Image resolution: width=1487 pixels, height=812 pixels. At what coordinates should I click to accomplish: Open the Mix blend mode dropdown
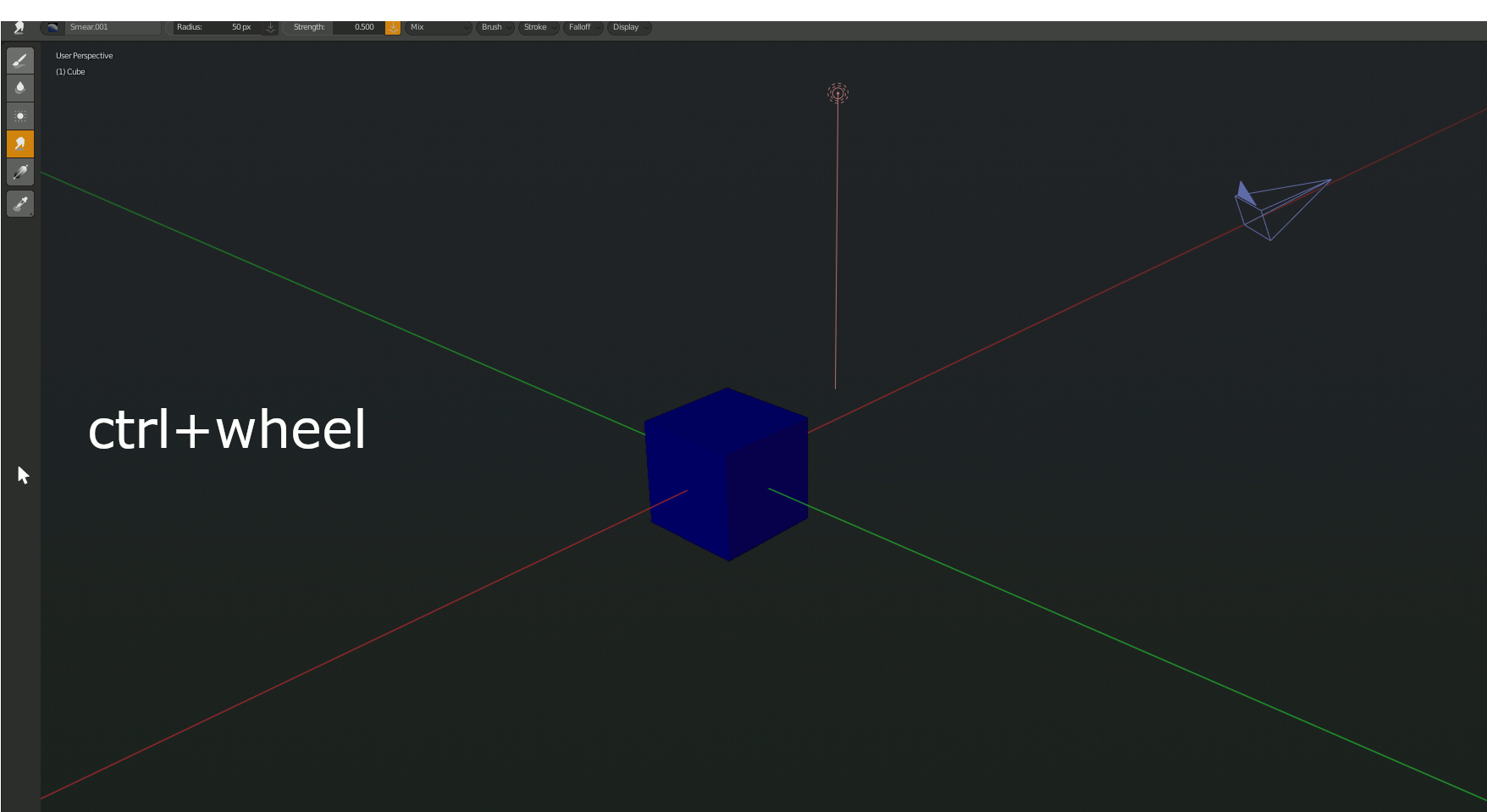(439, 27)
